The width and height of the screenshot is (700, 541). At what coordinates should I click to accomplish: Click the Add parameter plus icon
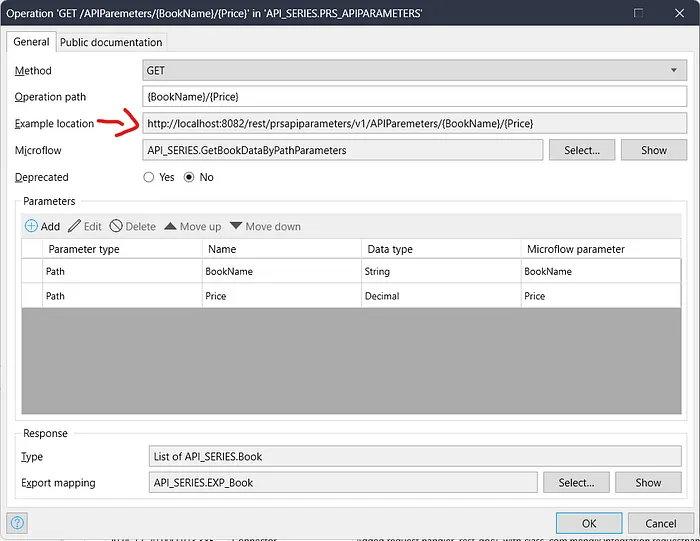click(x=31, y=227)
